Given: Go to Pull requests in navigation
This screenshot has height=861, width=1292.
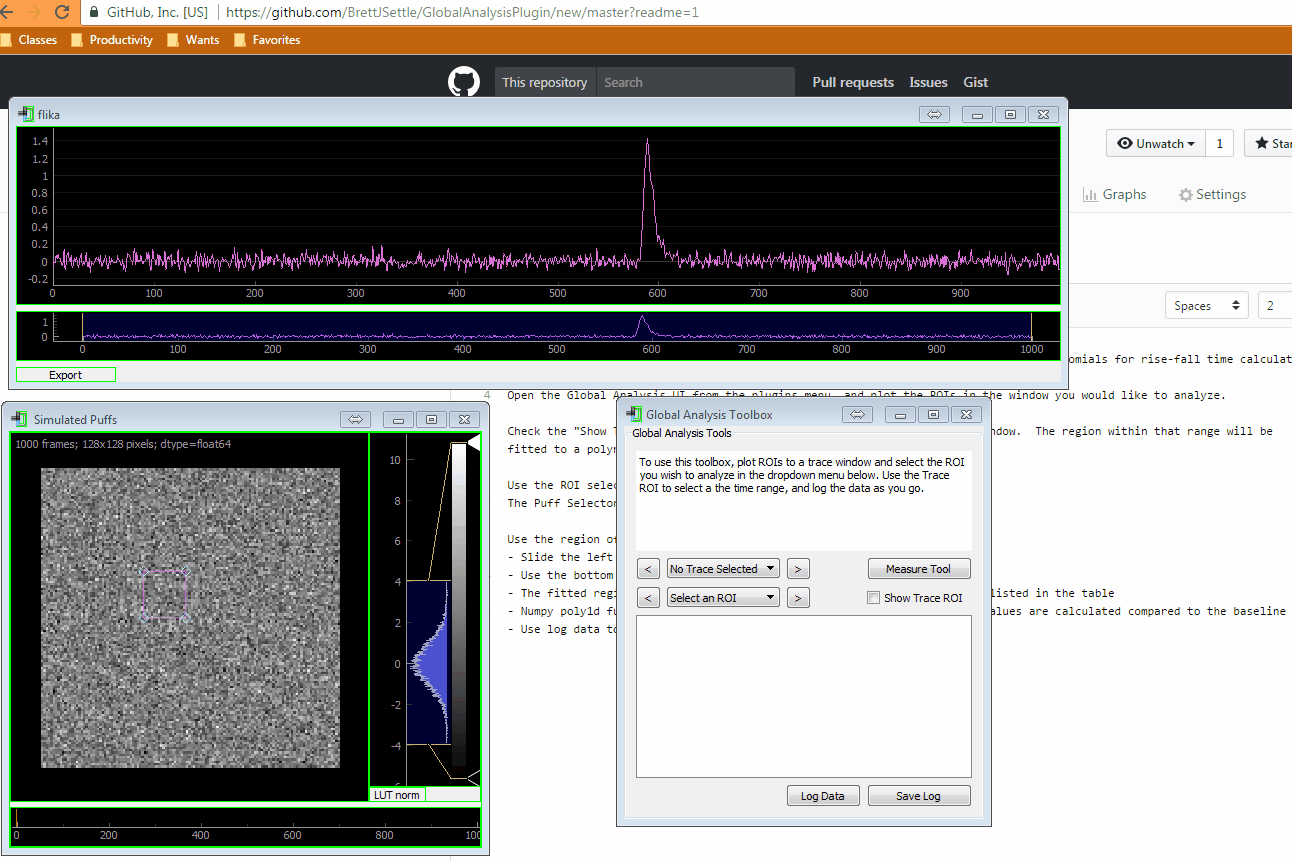Looking at the screenshot, I should click(x=853, y=82).
